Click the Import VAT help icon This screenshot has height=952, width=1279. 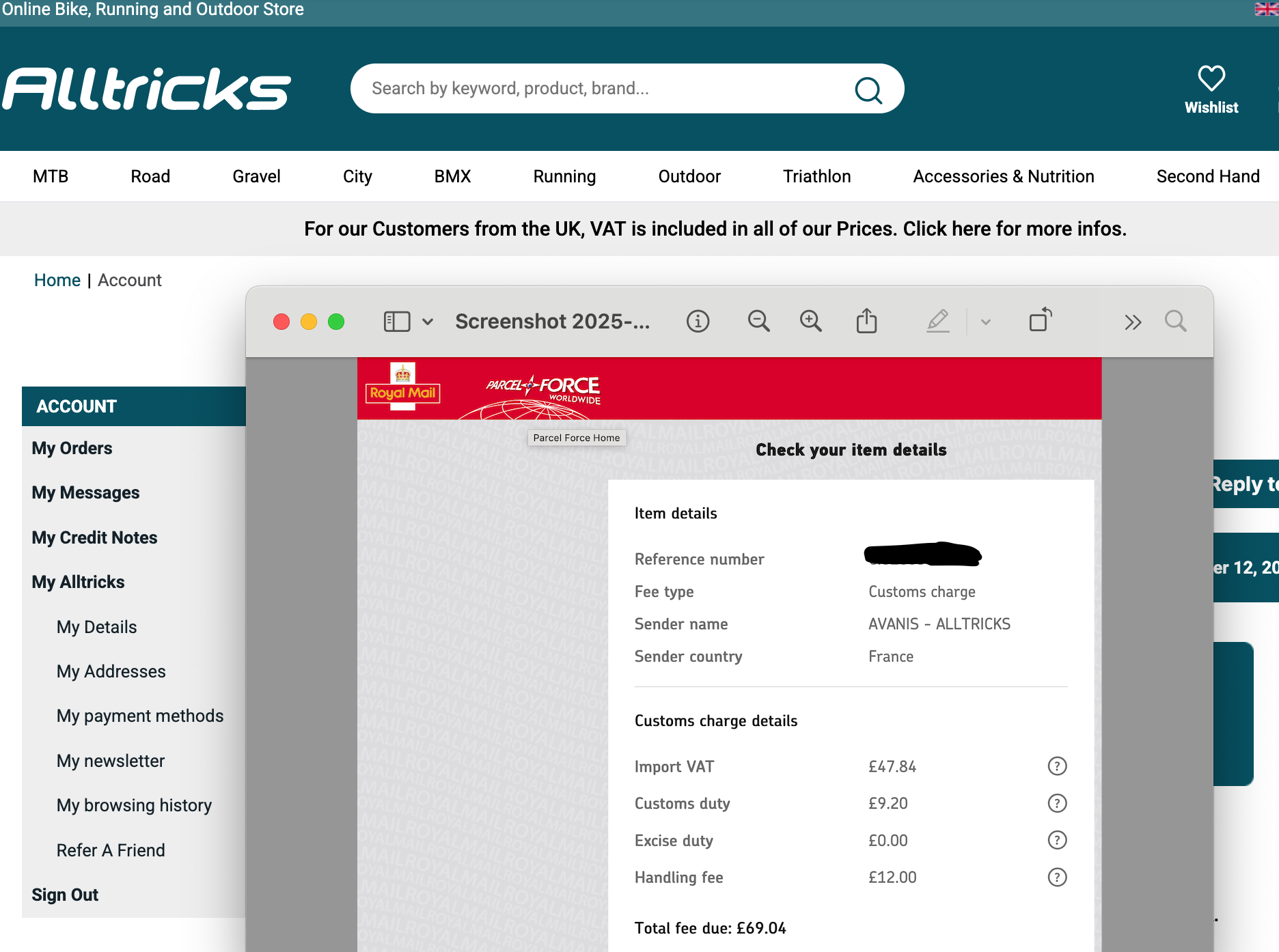coord(1057,766)
